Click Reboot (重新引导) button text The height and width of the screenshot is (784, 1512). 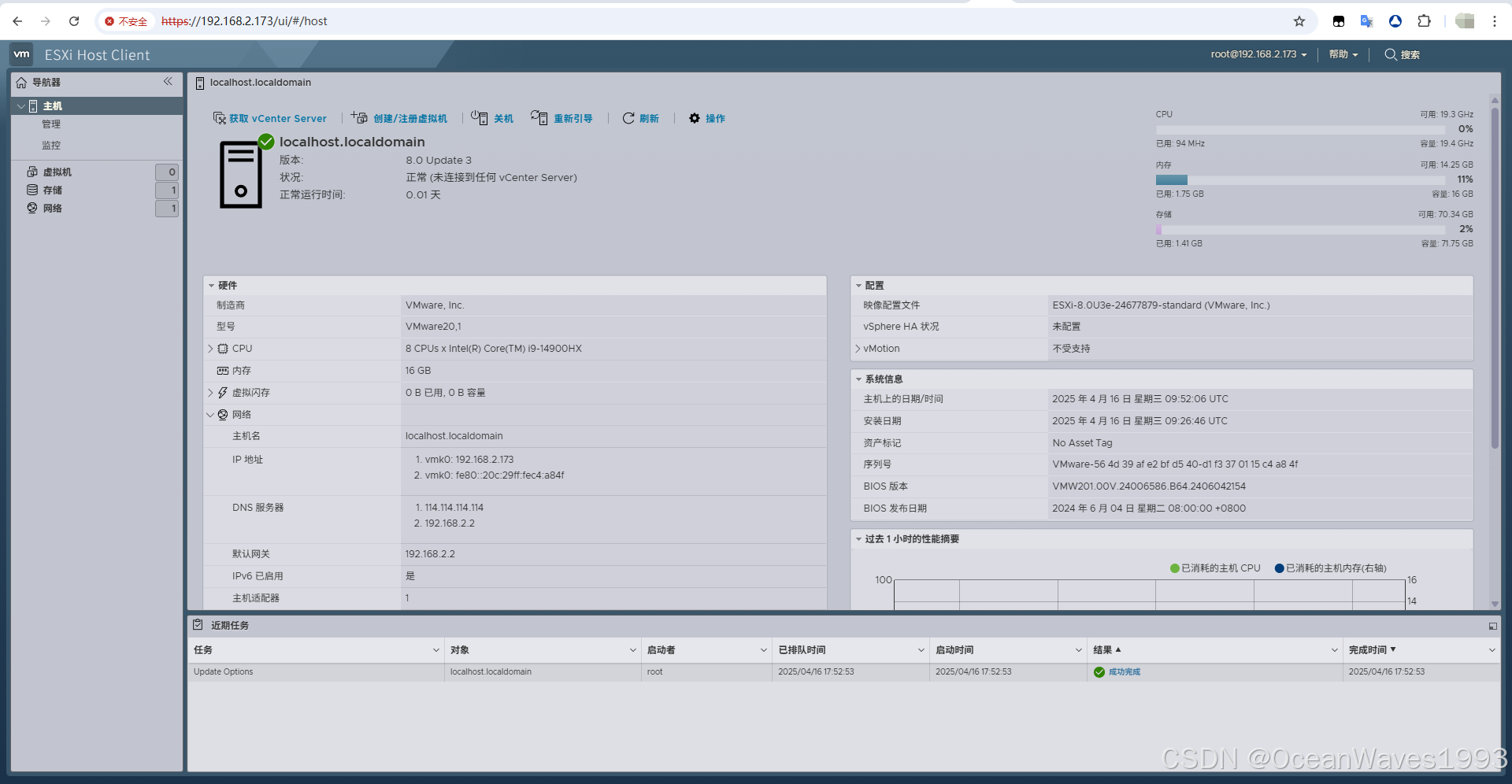pyautogui.click(x=573, y=119)
